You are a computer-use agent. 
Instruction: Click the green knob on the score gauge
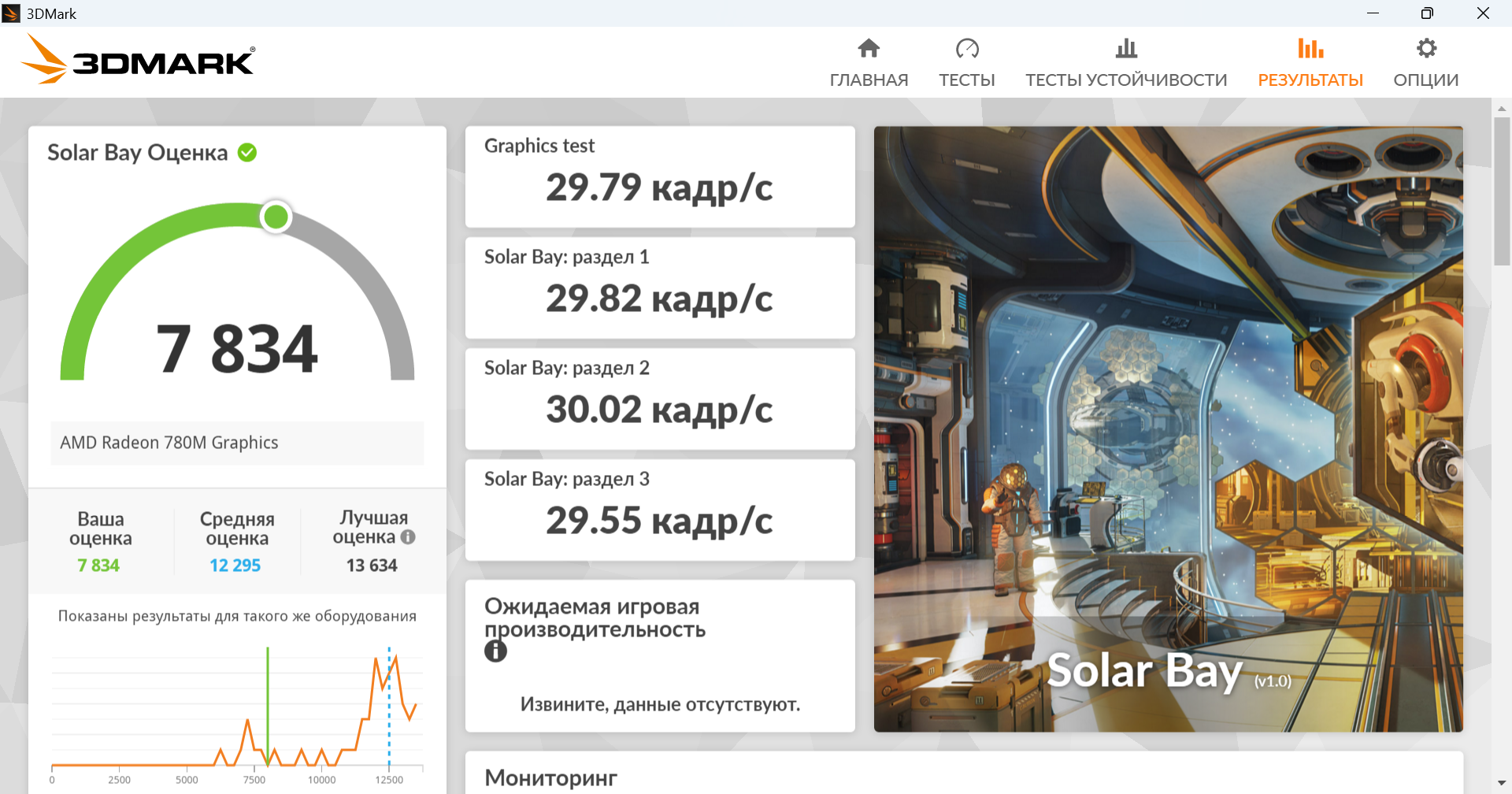point(276,217)
